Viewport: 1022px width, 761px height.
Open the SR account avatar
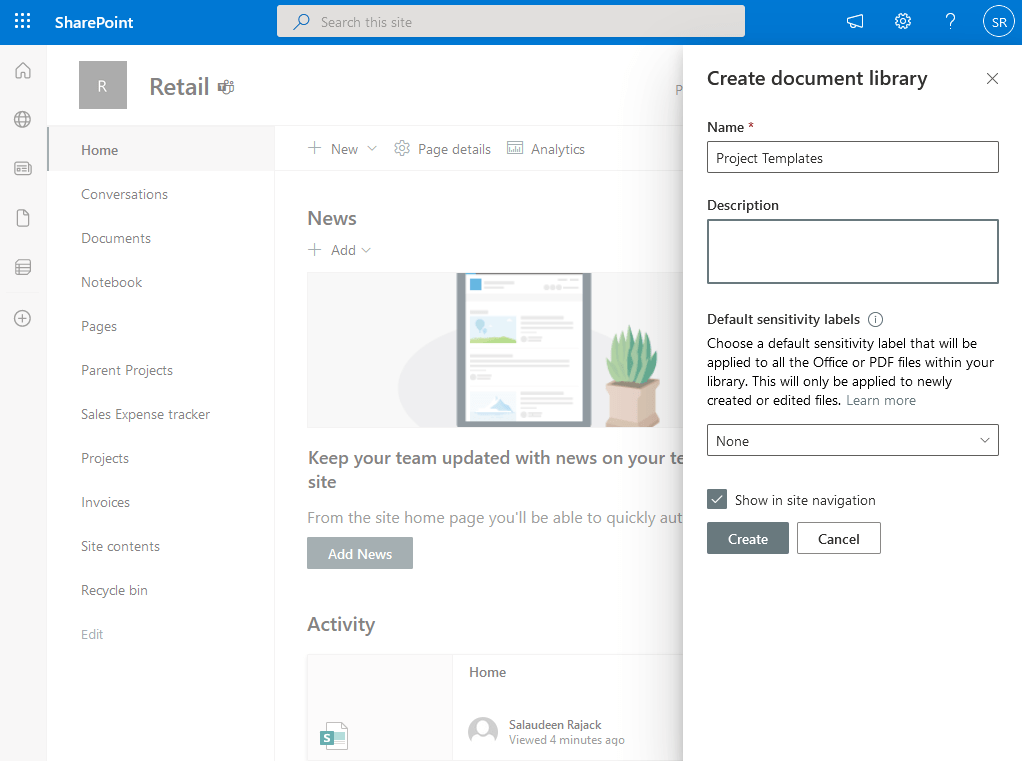[998, 21]
